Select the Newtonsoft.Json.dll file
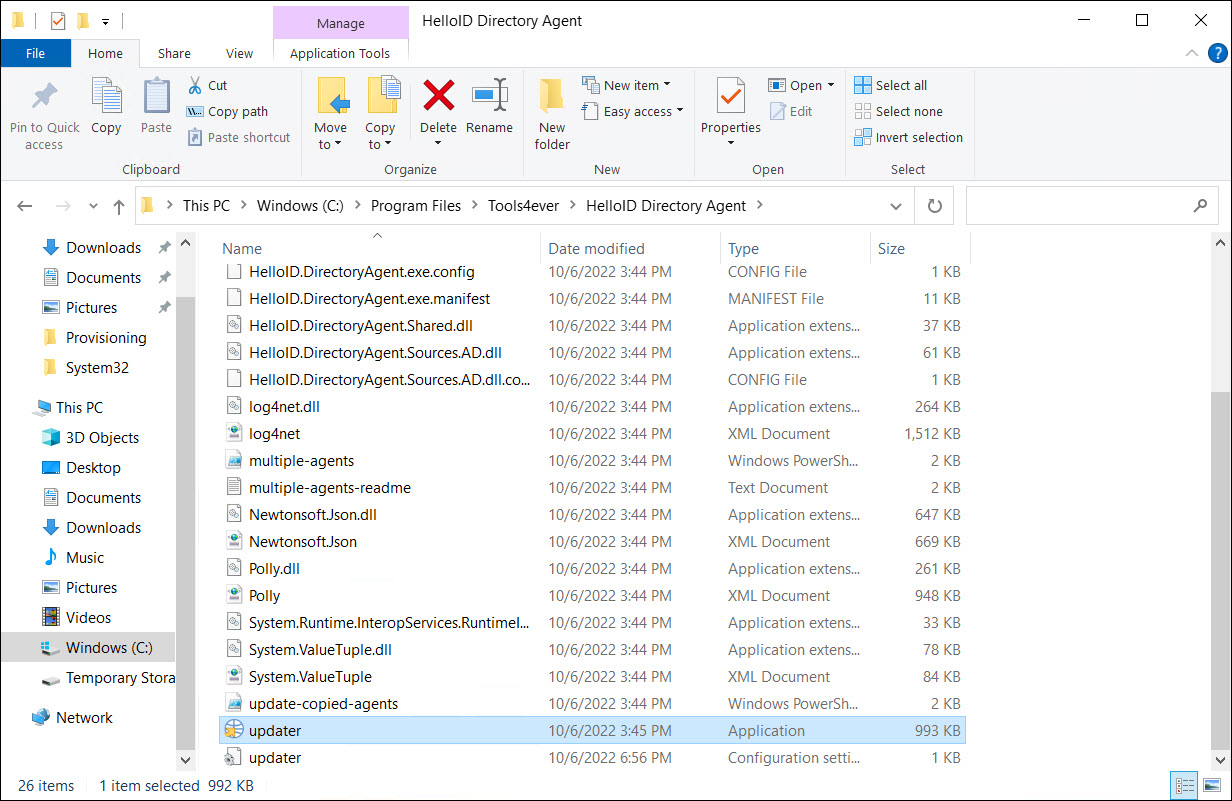 click(592, 515)
